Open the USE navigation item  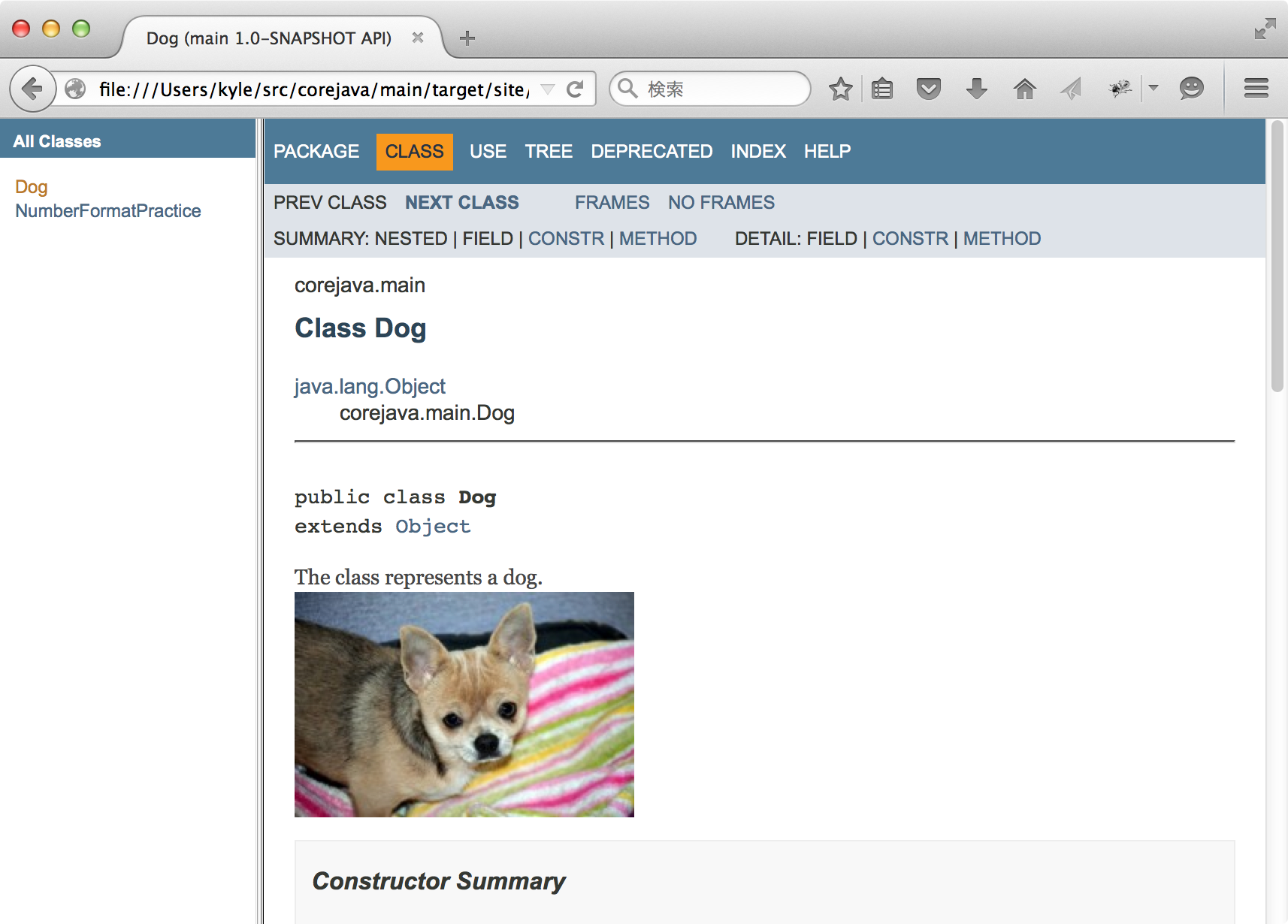tap(488, 152)
